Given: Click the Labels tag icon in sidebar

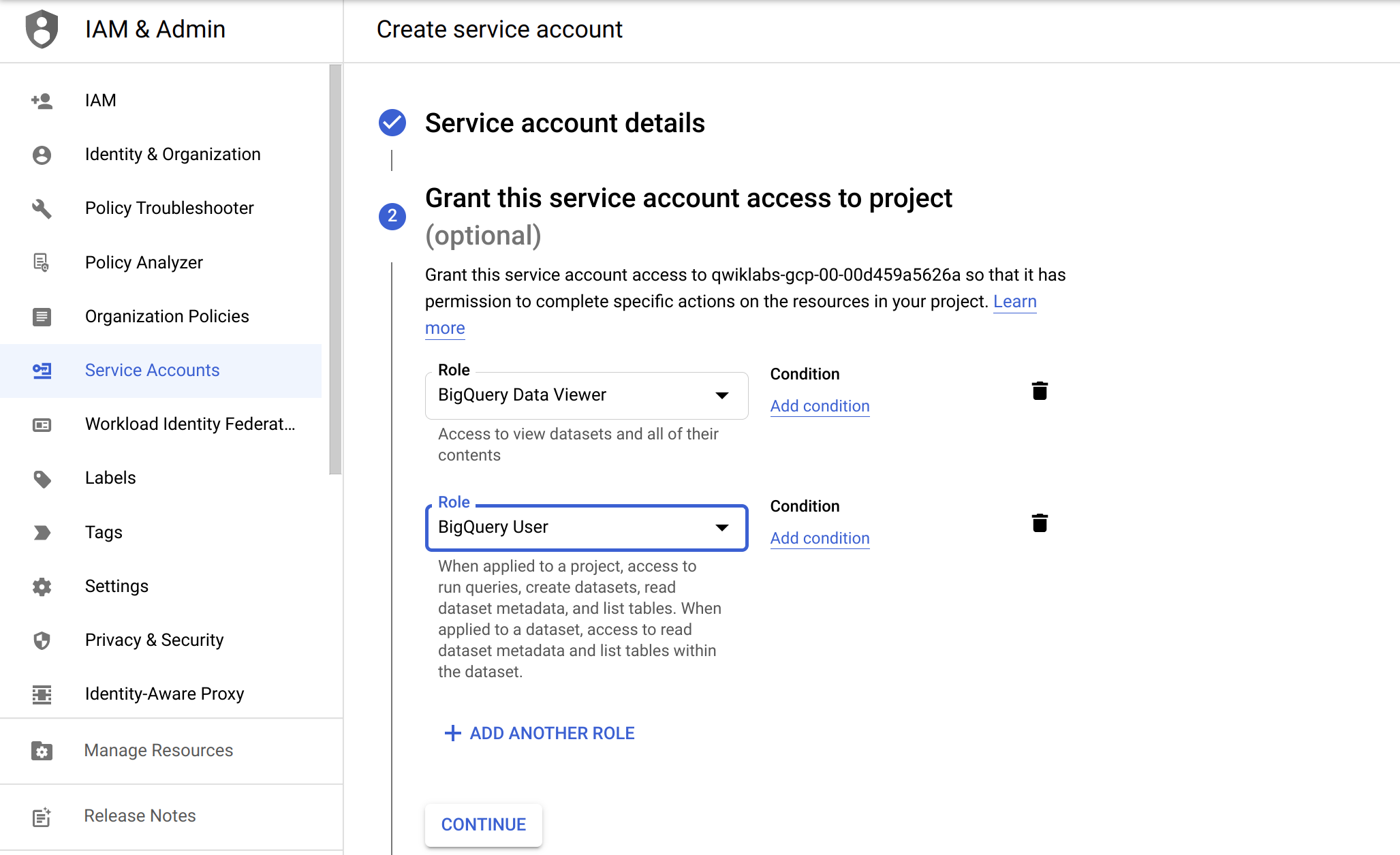Looking at the screenshot, I should tap(41, 478).
